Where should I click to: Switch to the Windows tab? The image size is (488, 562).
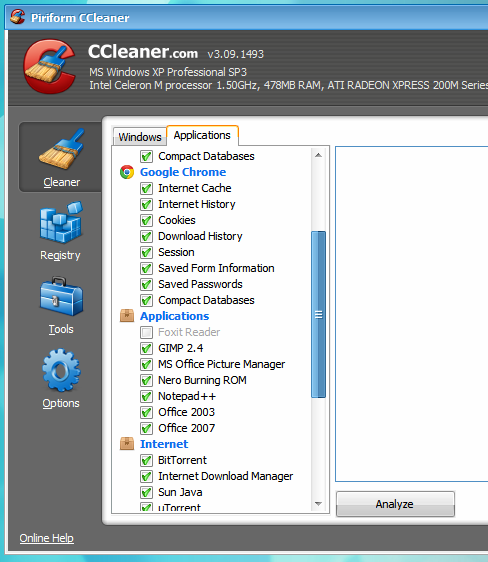point(140,137)
